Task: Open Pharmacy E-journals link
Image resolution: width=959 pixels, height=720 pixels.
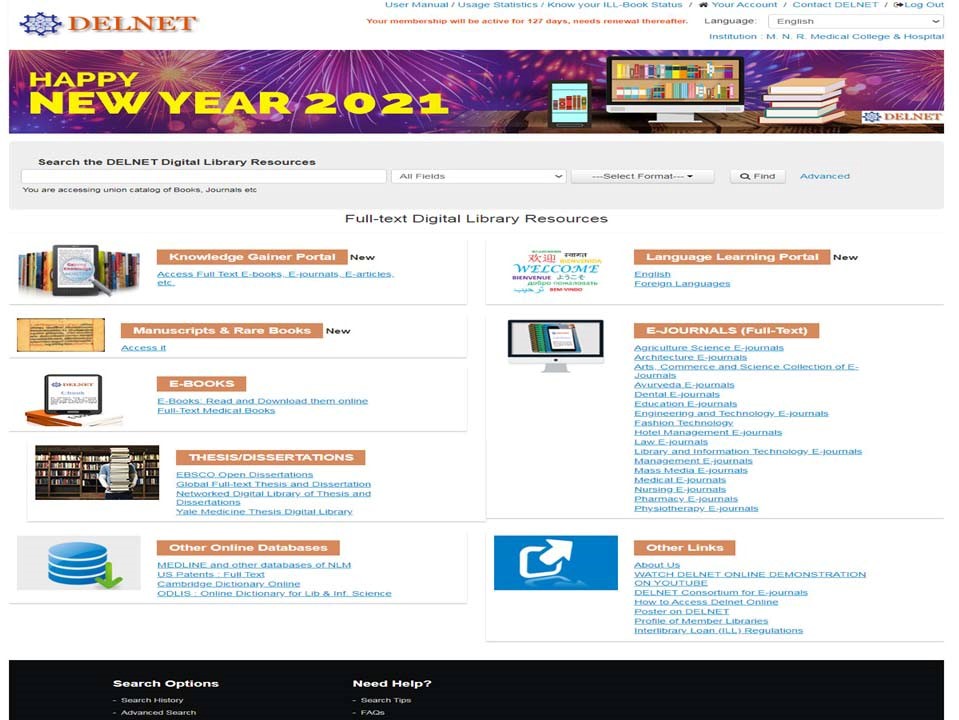Action: click(686, 499)
